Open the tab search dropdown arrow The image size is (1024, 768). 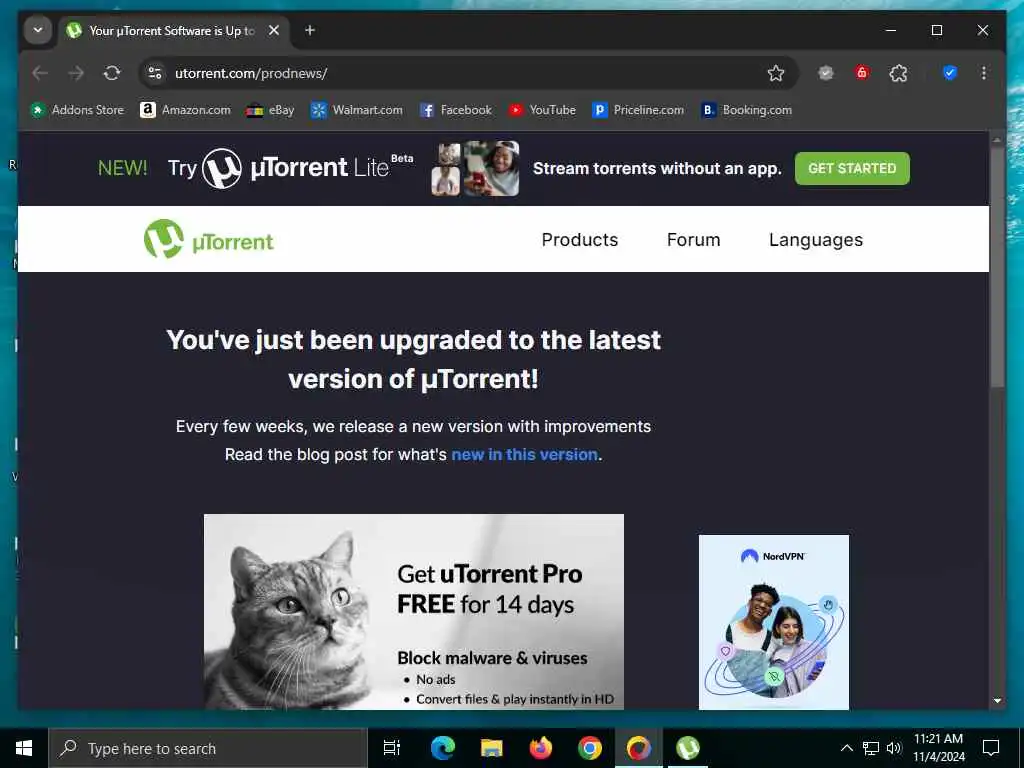38,30
